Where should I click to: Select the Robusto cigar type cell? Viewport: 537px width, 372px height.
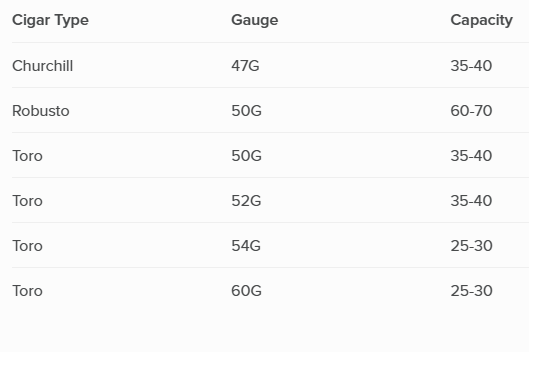tap(41, 111)
